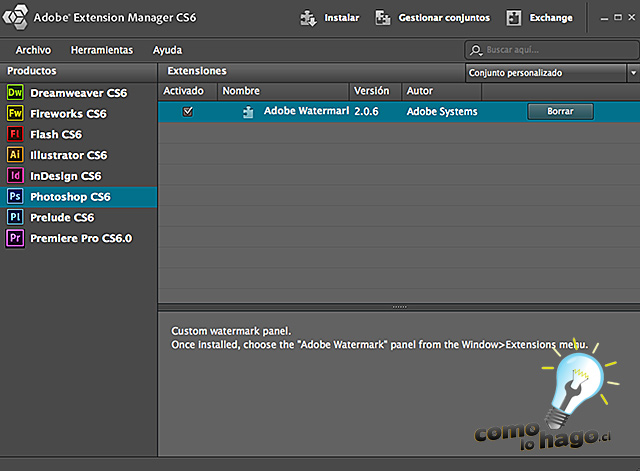Sort by the Activado column header
The width and height of the screenshot is (640, 471).
[x=187, y=91]
